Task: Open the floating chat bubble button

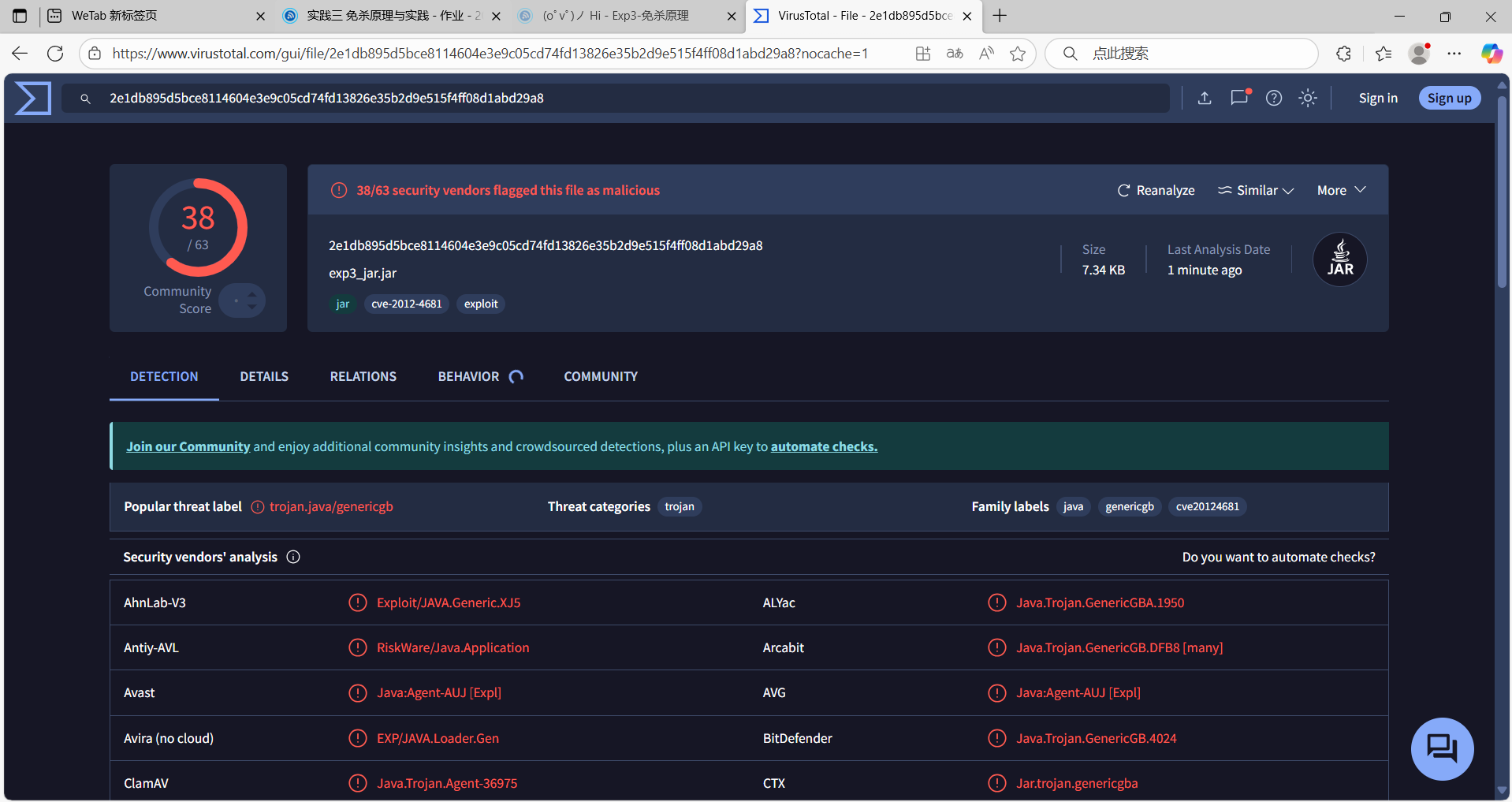Action: coord(1442,748)
